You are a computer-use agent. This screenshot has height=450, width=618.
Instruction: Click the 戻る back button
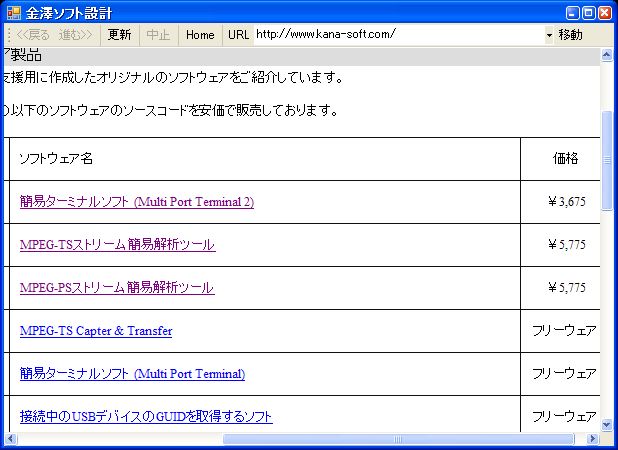[x=33, y=35]
